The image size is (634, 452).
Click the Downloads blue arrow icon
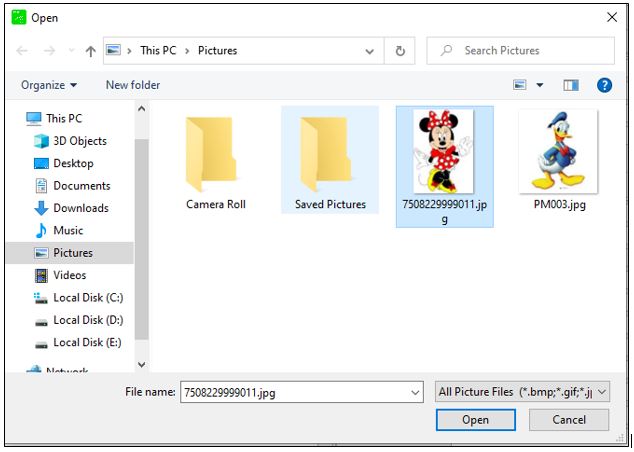coord(41,208)
